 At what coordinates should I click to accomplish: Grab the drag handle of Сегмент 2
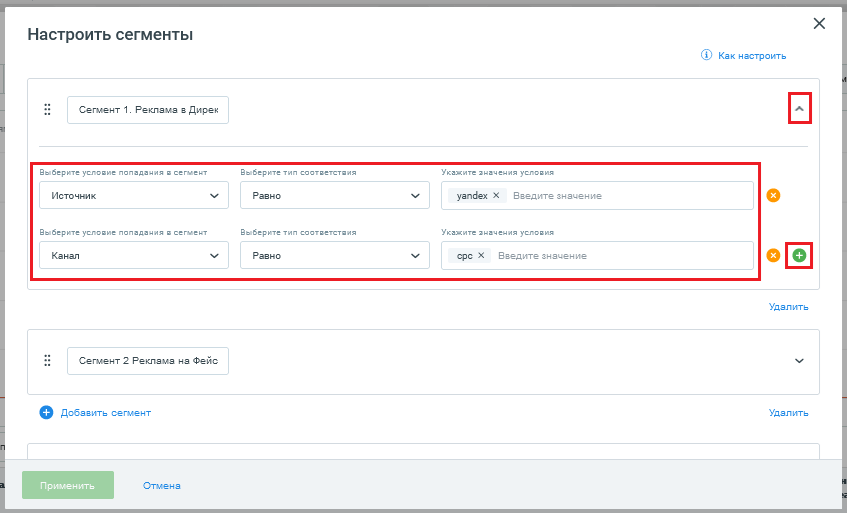[47, 361]
